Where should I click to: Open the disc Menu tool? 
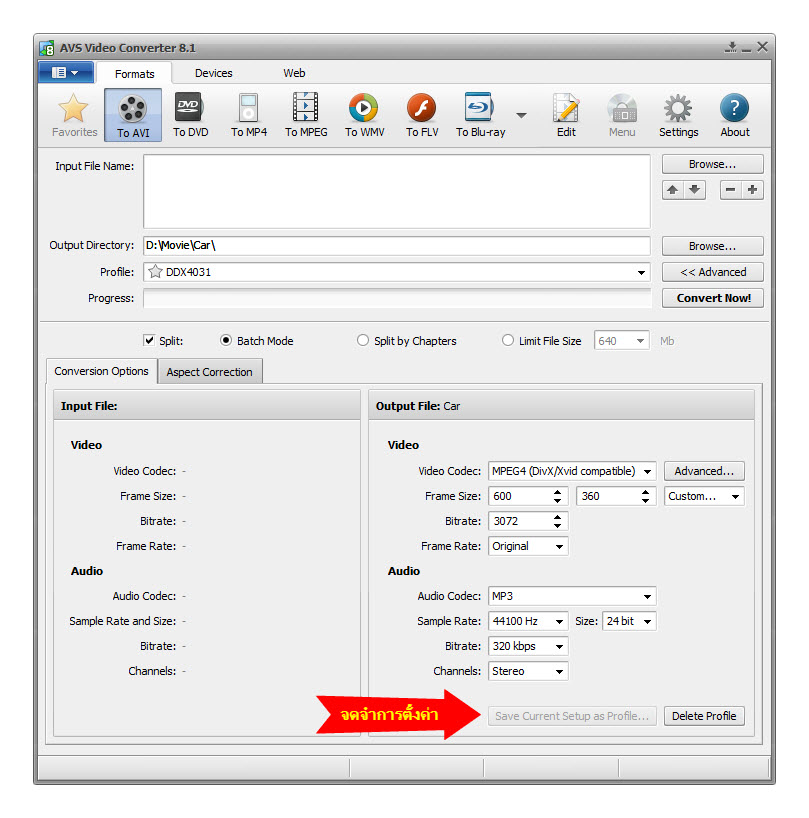coord(622,114)
